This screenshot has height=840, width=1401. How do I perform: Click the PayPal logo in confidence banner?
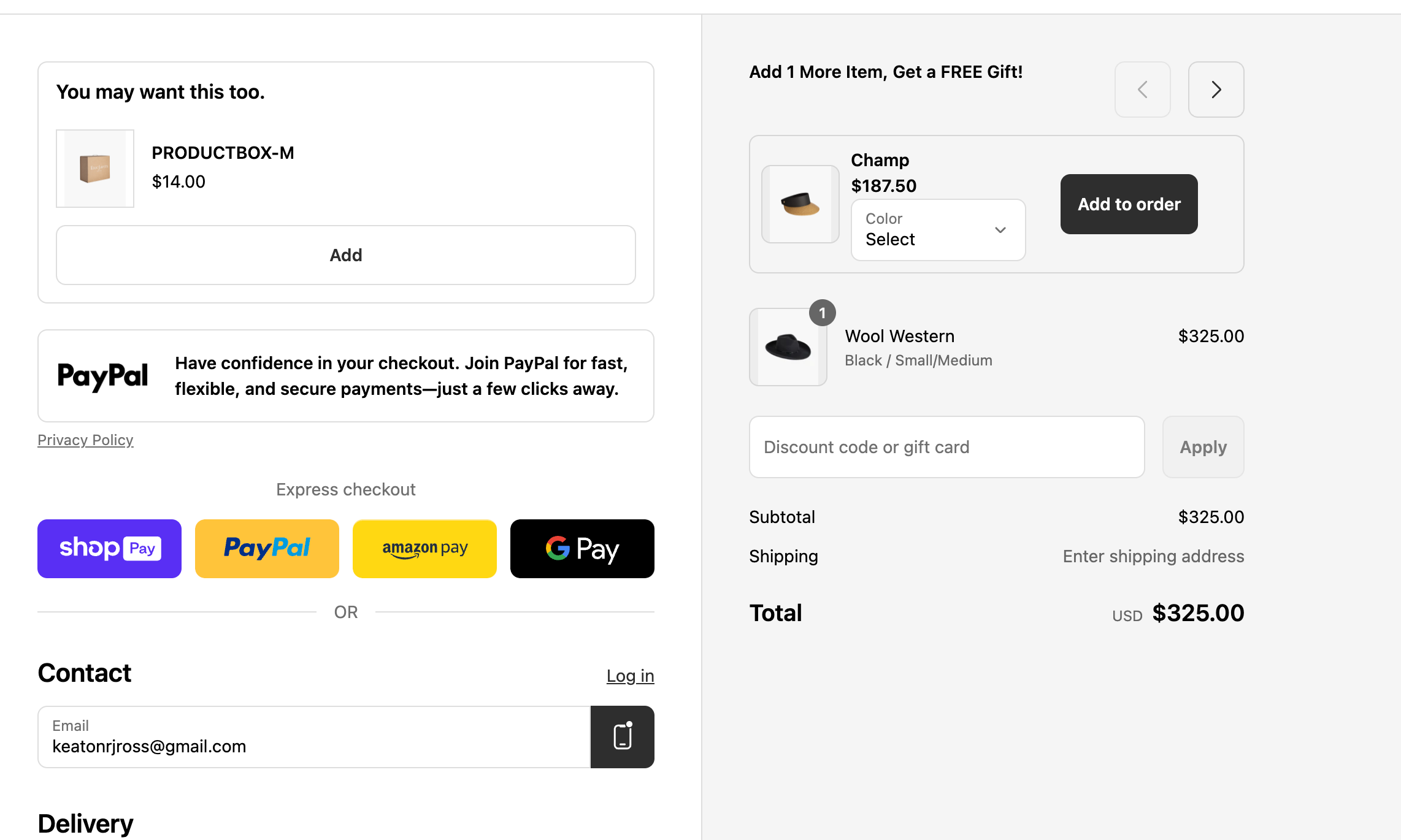pyautogui.click(x=102, y=376)
